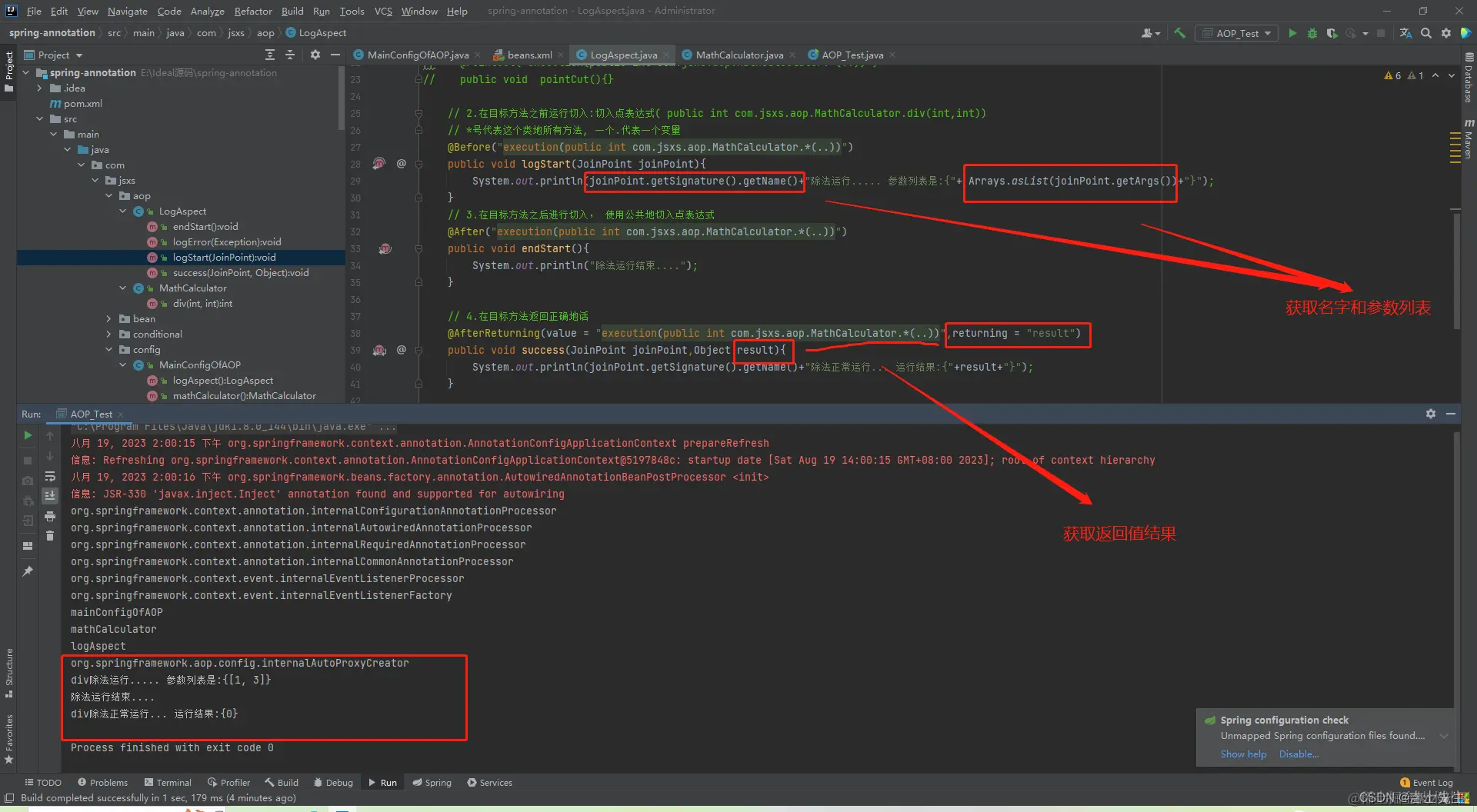Open the Event Log button

1427,783
